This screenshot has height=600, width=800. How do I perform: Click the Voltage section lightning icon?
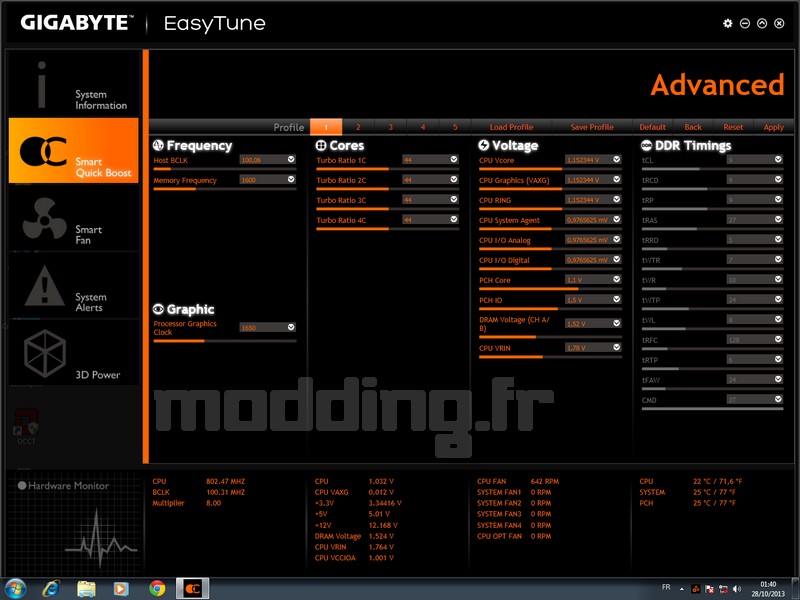point(484,145)
